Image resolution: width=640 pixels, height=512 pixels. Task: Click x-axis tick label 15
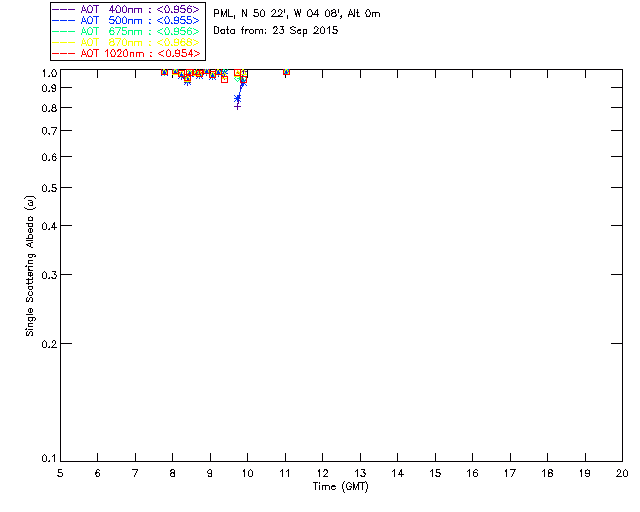point(435,473)
